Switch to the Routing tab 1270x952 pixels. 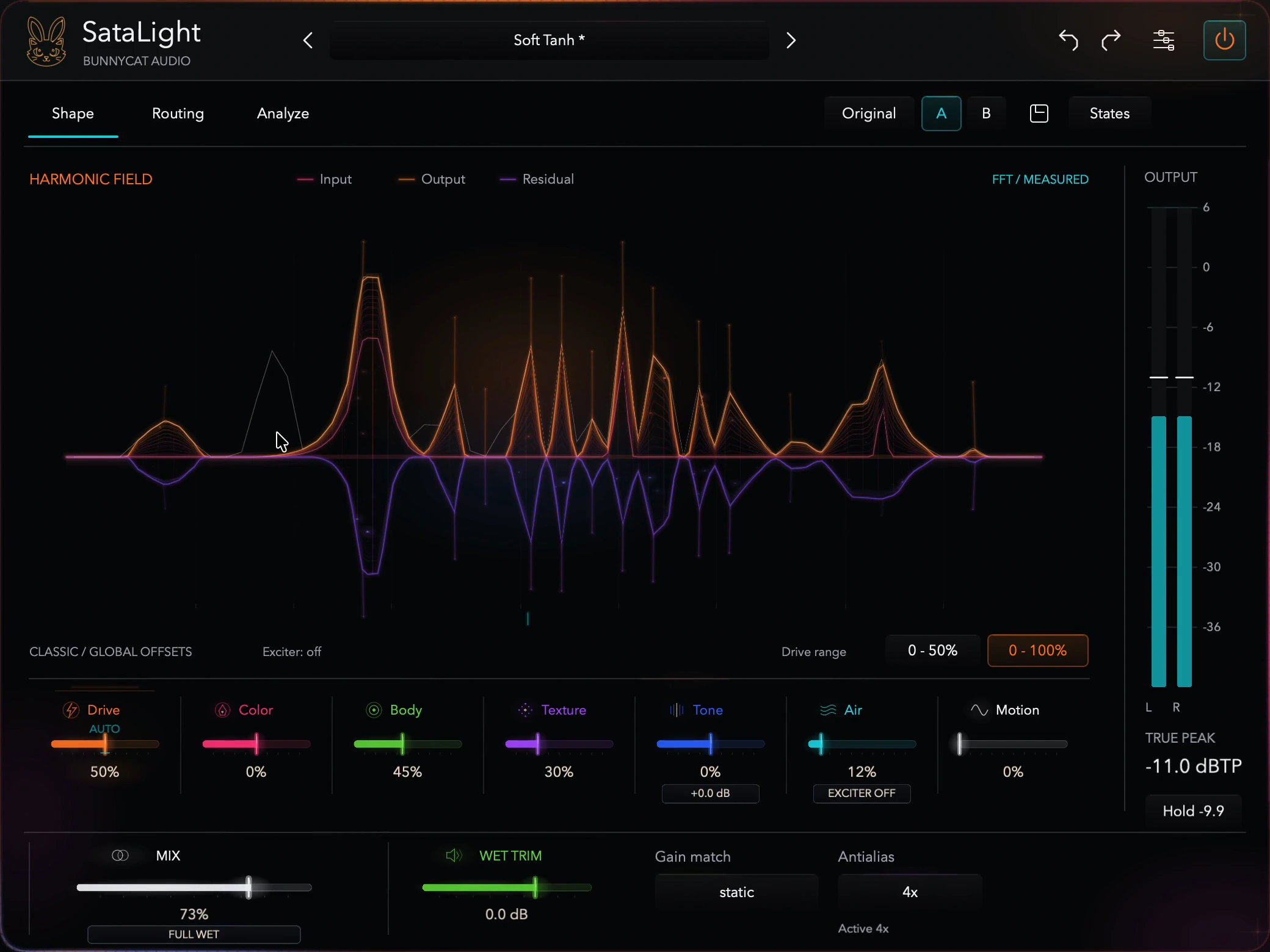(x=178, y=114)
